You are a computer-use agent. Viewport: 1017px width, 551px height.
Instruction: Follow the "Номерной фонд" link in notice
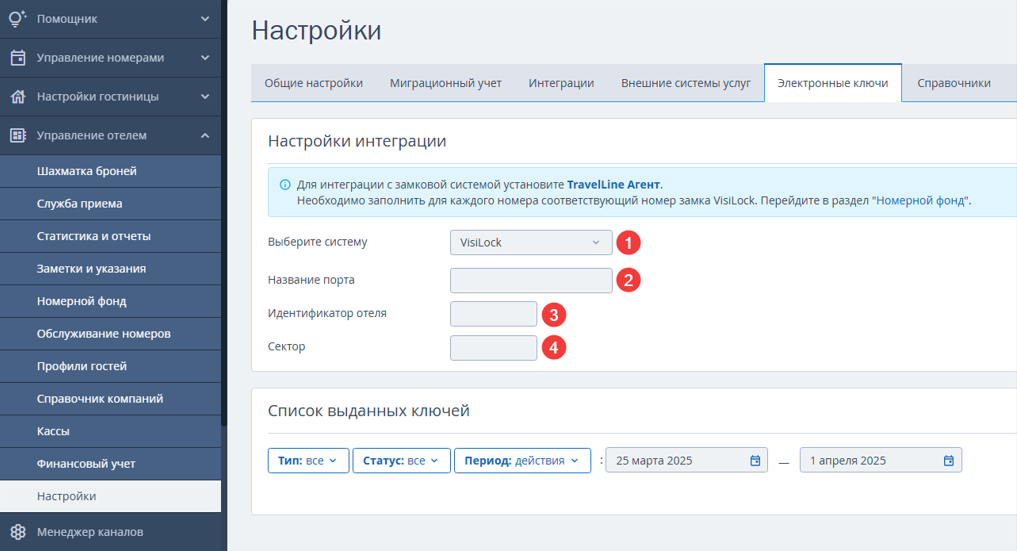[920, 201]
